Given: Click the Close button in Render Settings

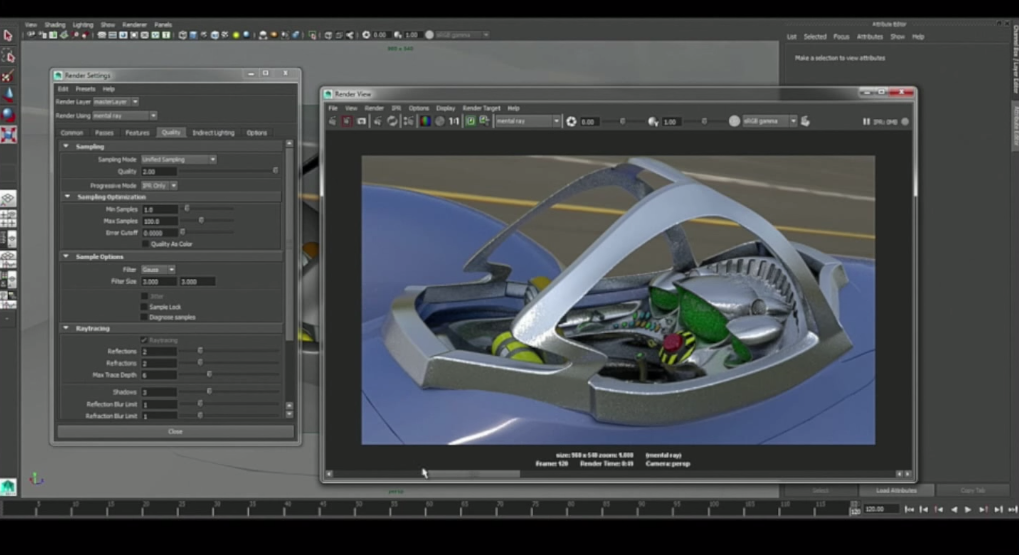Looking at the screenshot, I should pos(175,431).
